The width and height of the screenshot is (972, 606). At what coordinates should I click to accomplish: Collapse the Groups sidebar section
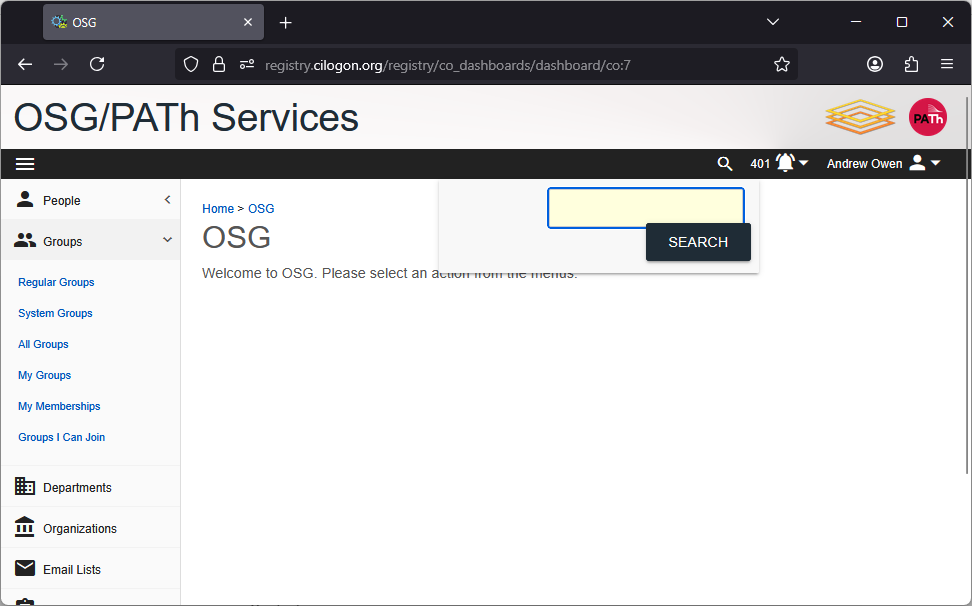point(167,240)
